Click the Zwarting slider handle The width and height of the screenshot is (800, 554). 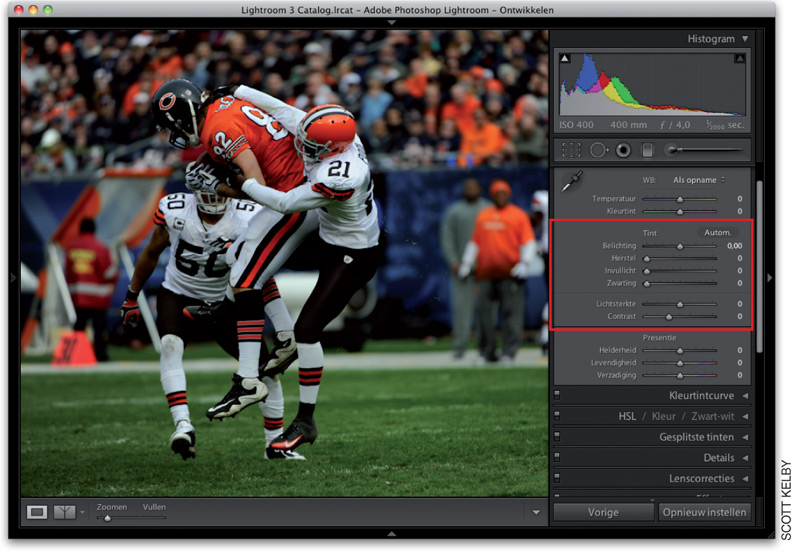(647, 284)
